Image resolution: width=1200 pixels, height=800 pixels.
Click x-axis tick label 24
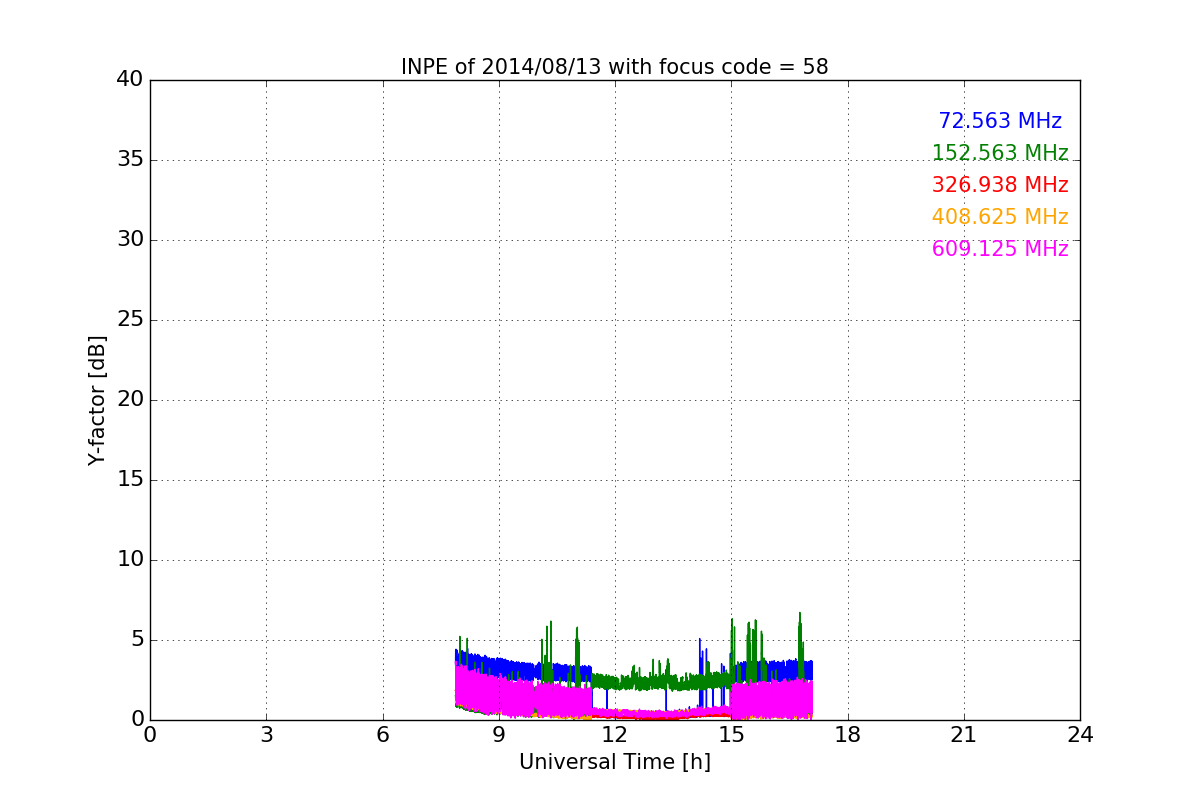click(x=1080, y=735)
